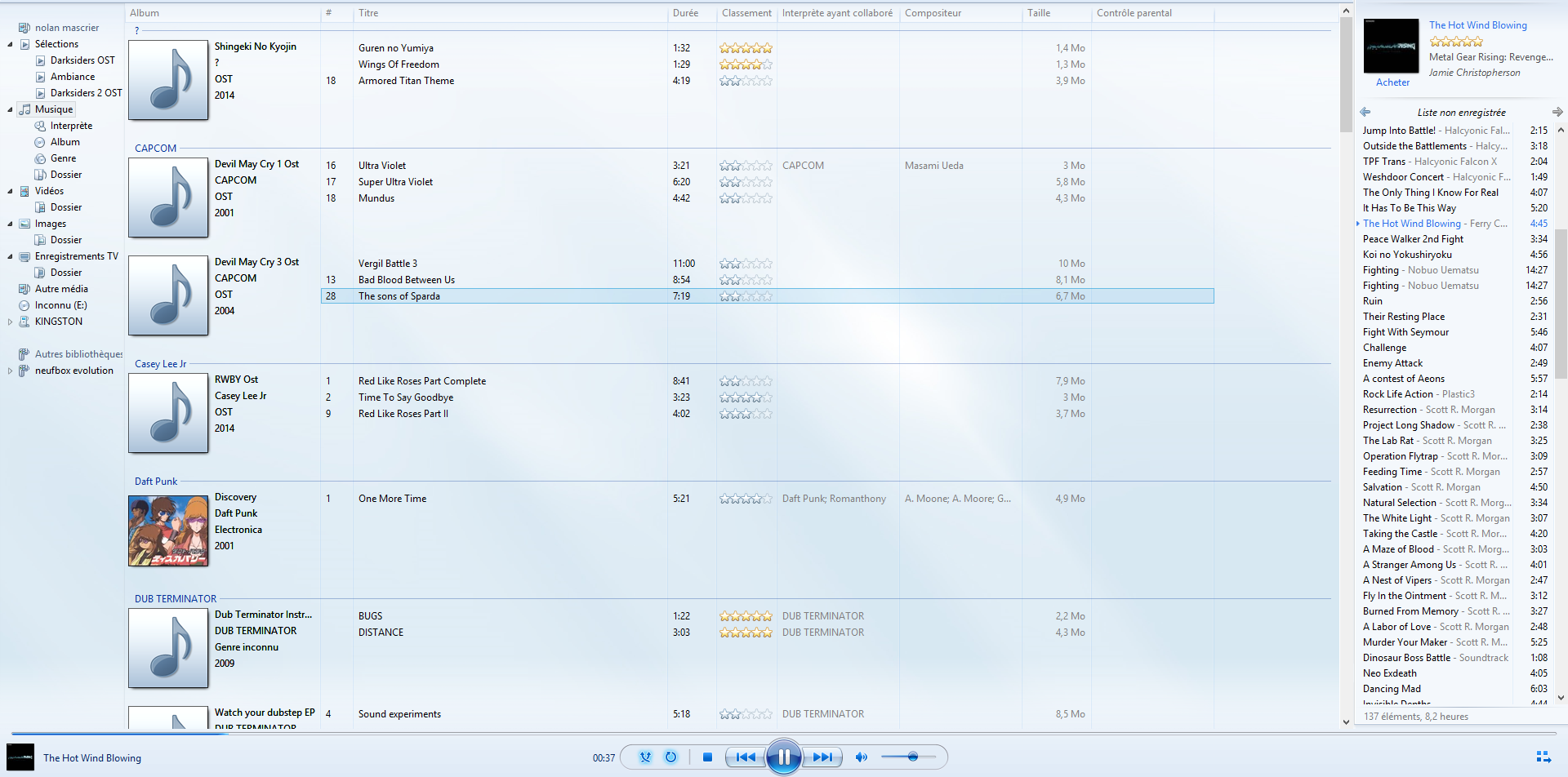Viewport: 1568px width, 777px height.
Task: Expand the KINGSTON device node
Action: [10, 322]
